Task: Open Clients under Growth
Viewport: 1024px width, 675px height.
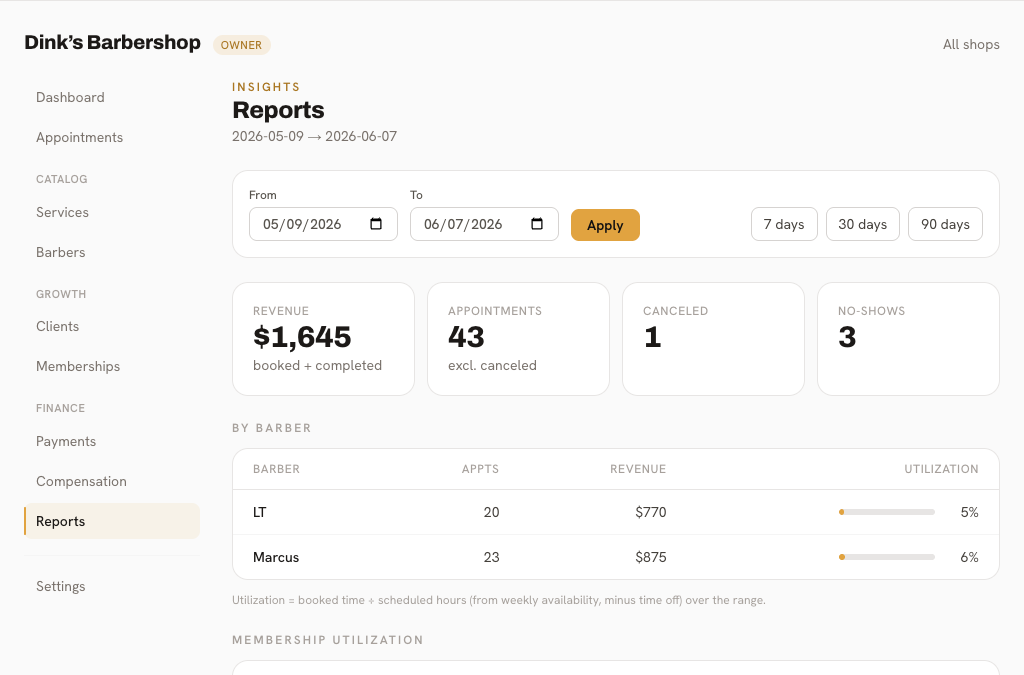Action: [x=57, y=326]
